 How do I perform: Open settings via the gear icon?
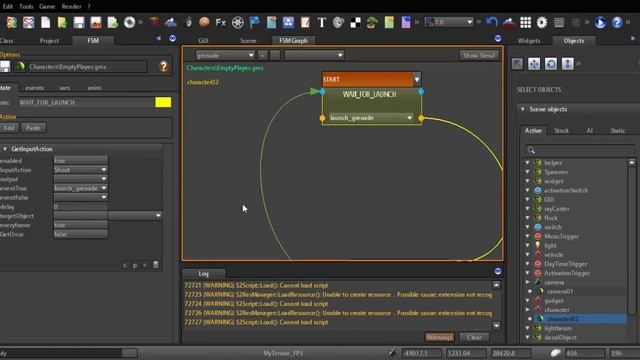click(542, 22)
